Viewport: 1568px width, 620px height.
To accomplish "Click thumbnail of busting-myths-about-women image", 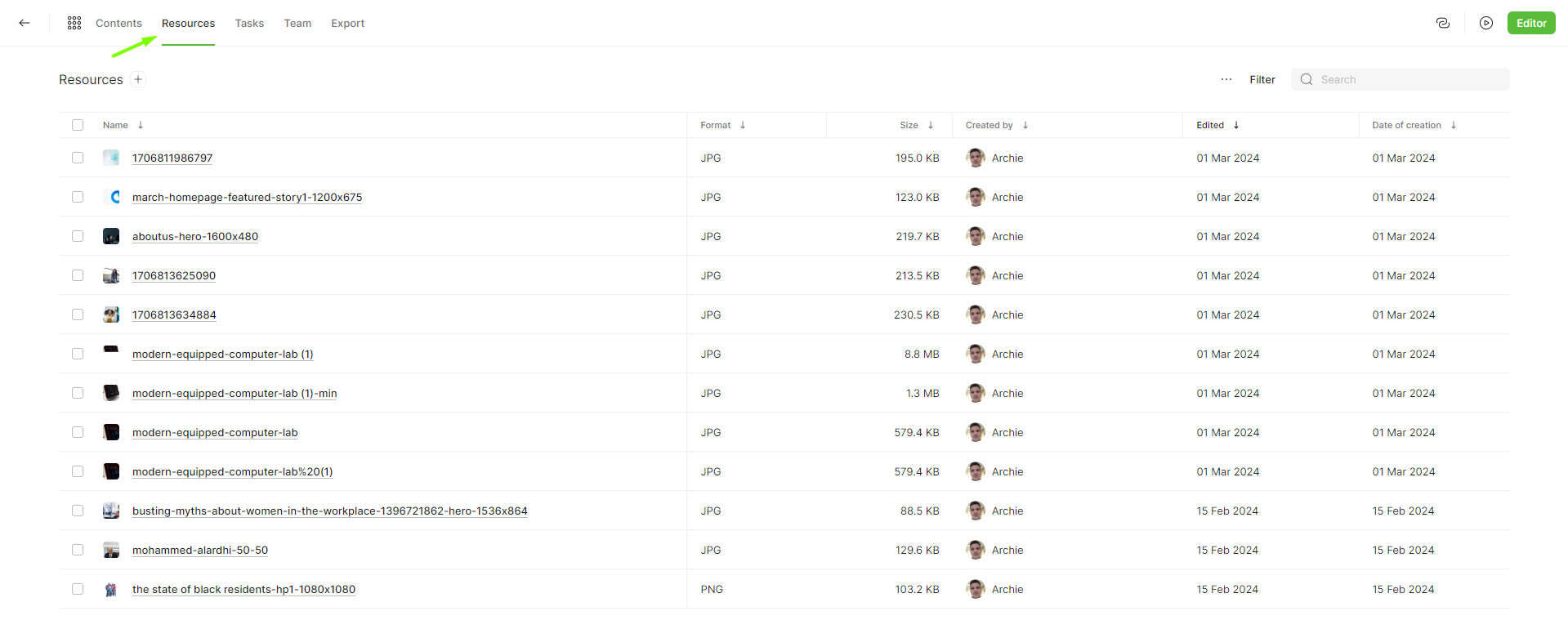I will 111,511.
